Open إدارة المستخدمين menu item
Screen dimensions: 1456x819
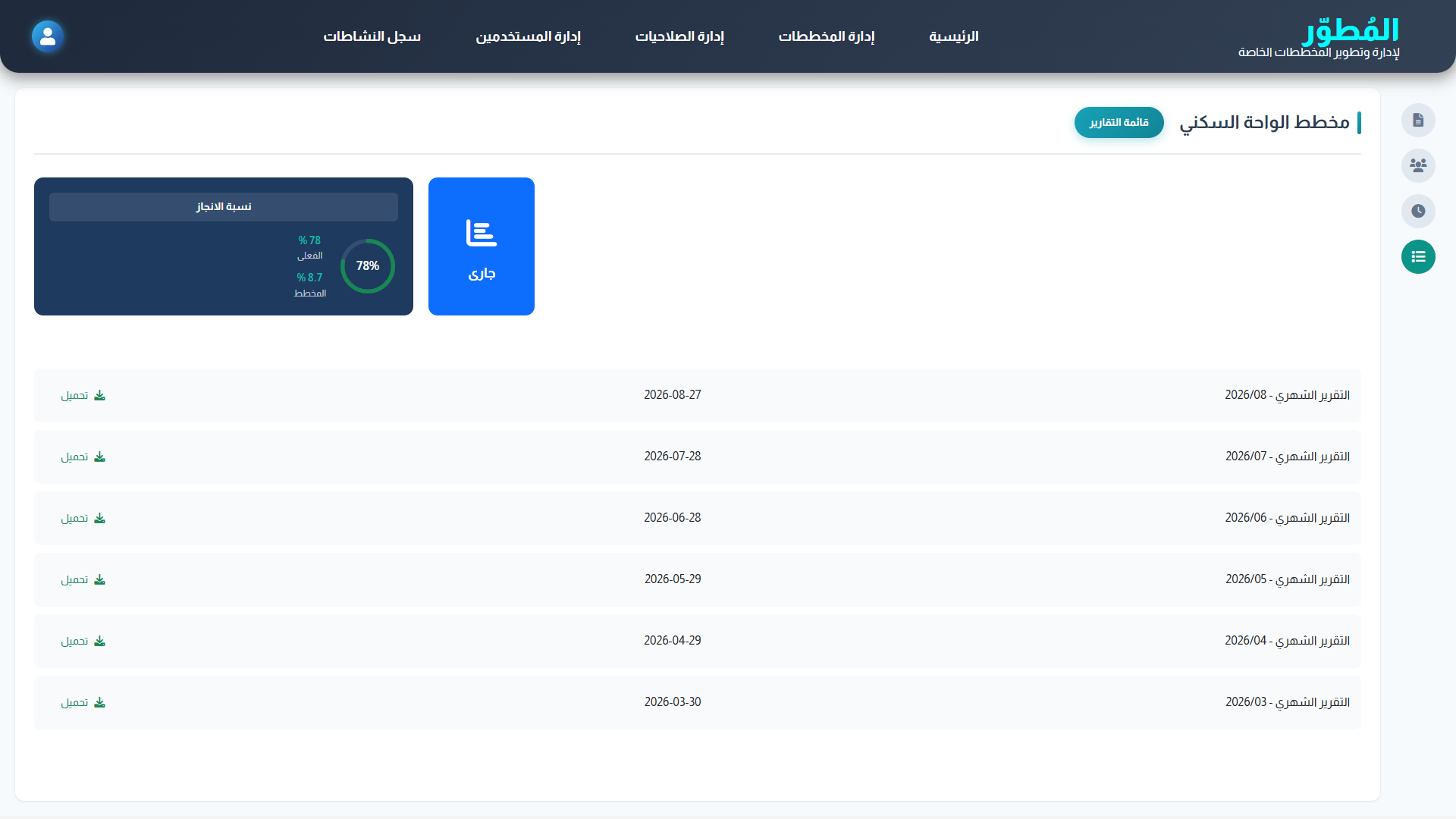pos(529,36)
